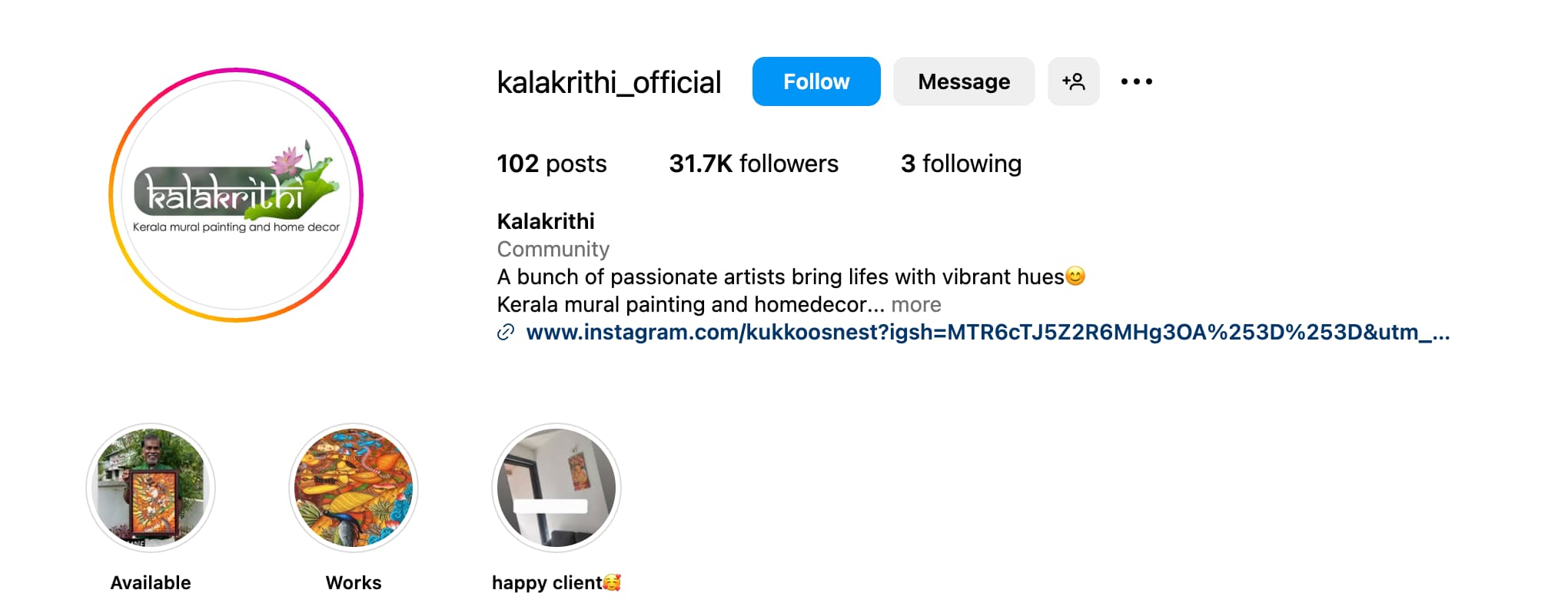1568x613 pixels.
Task: Click the 'Available' highlight label
Action: coord(151,583)
